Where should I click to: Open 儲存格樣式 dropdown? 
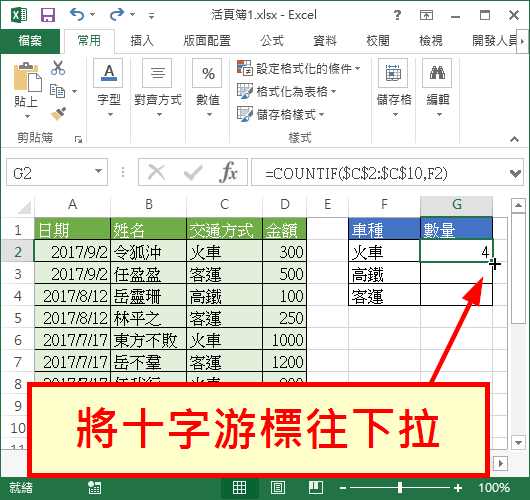[281, 114]
